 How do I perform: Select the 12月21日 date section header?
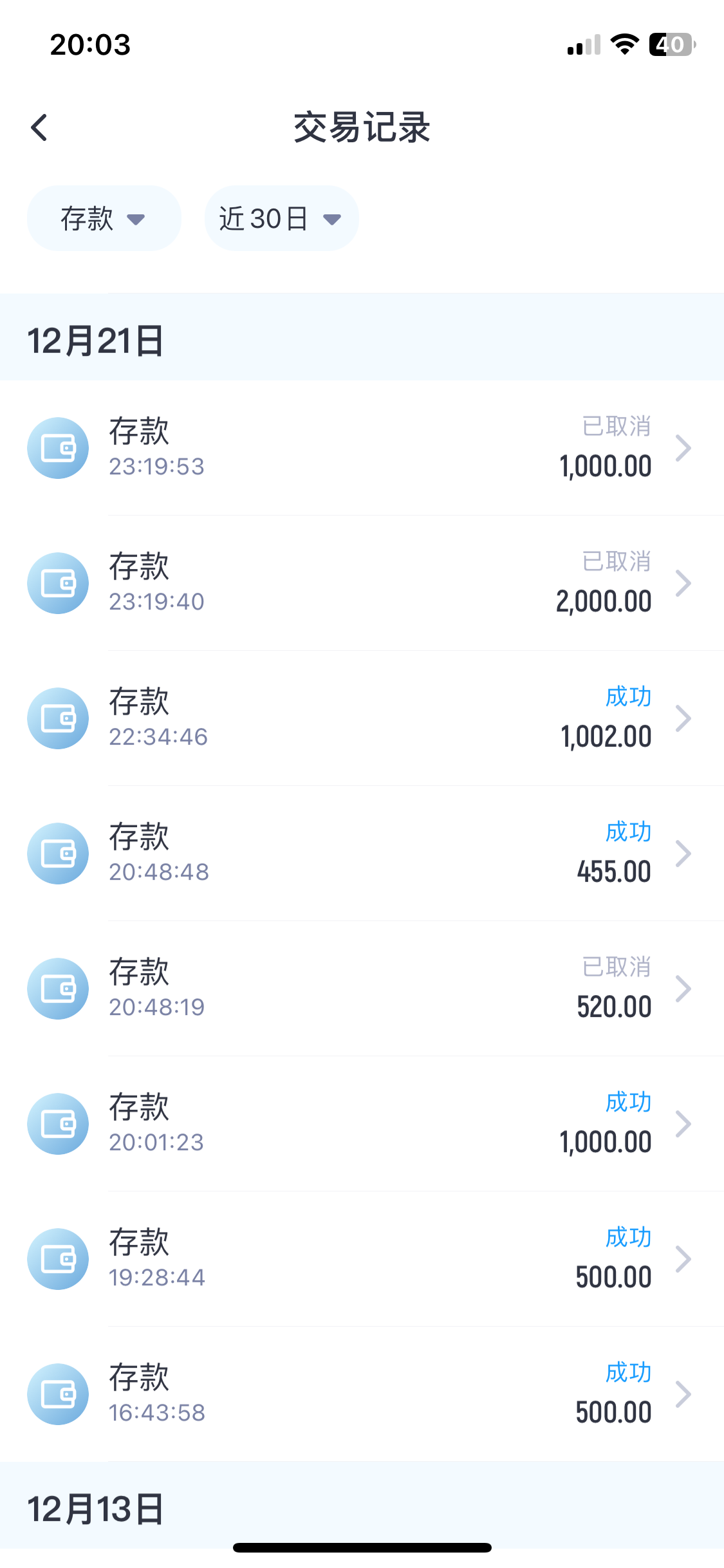pos(95,341)
